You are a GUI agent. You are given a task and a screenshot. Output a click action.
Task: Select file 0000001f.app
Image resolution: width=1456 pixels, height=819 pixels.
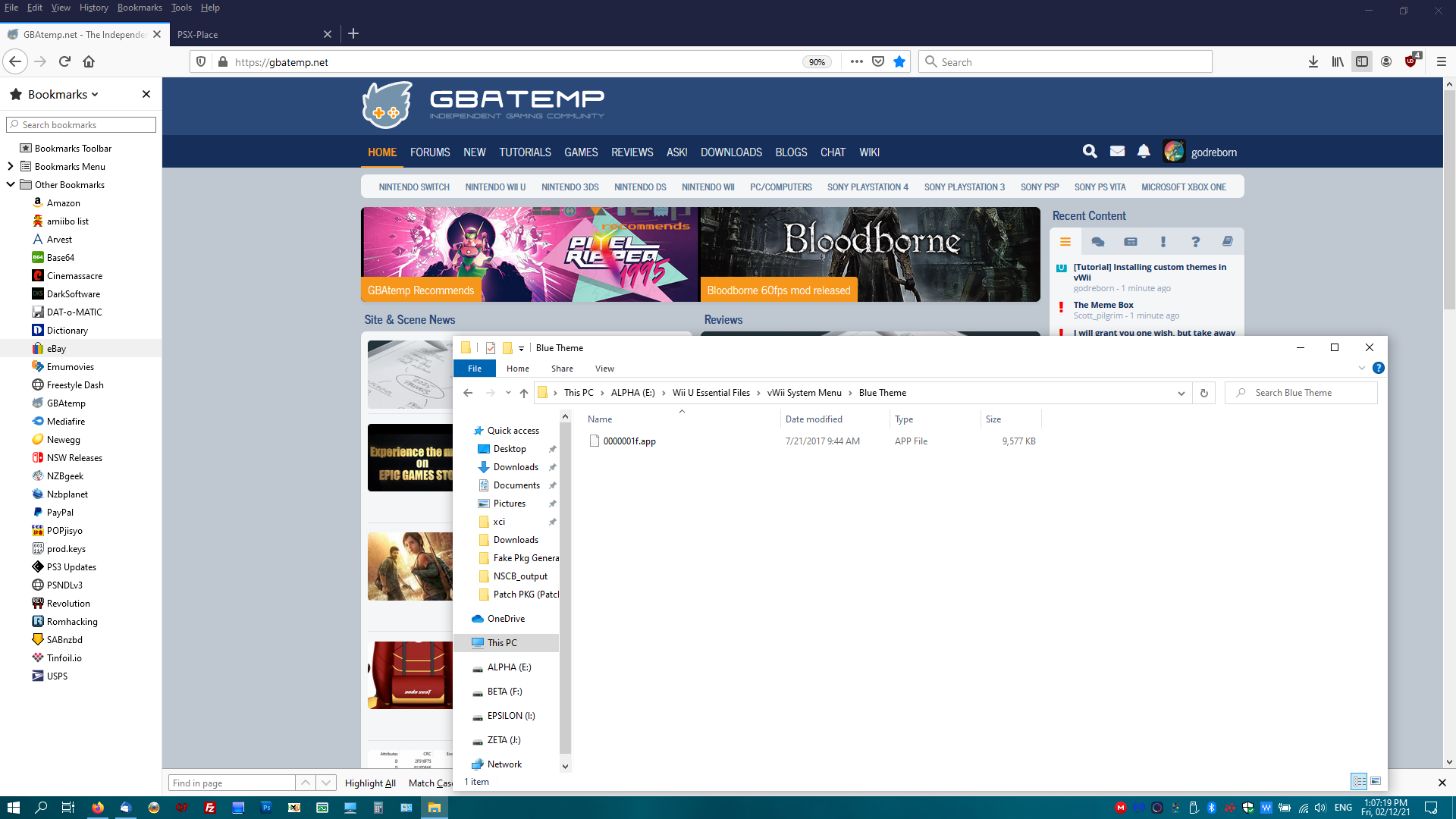pyautogui.click(x=629, y=441)
